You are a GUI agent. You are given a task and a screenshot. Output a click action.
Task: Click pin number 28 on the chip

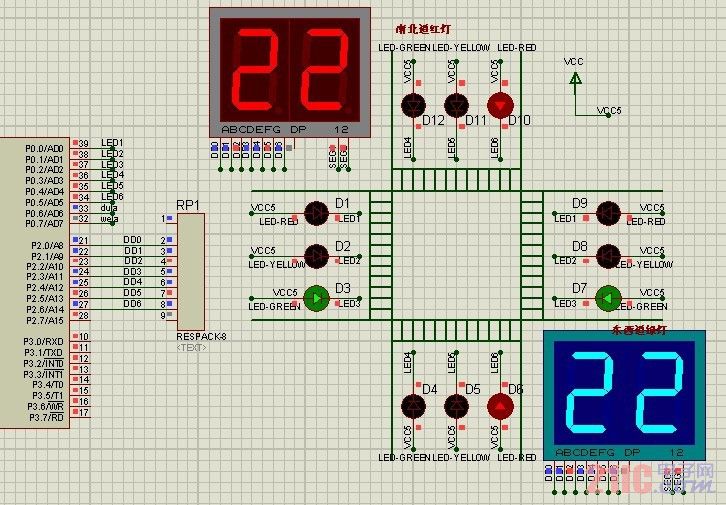tap(83, 316)
